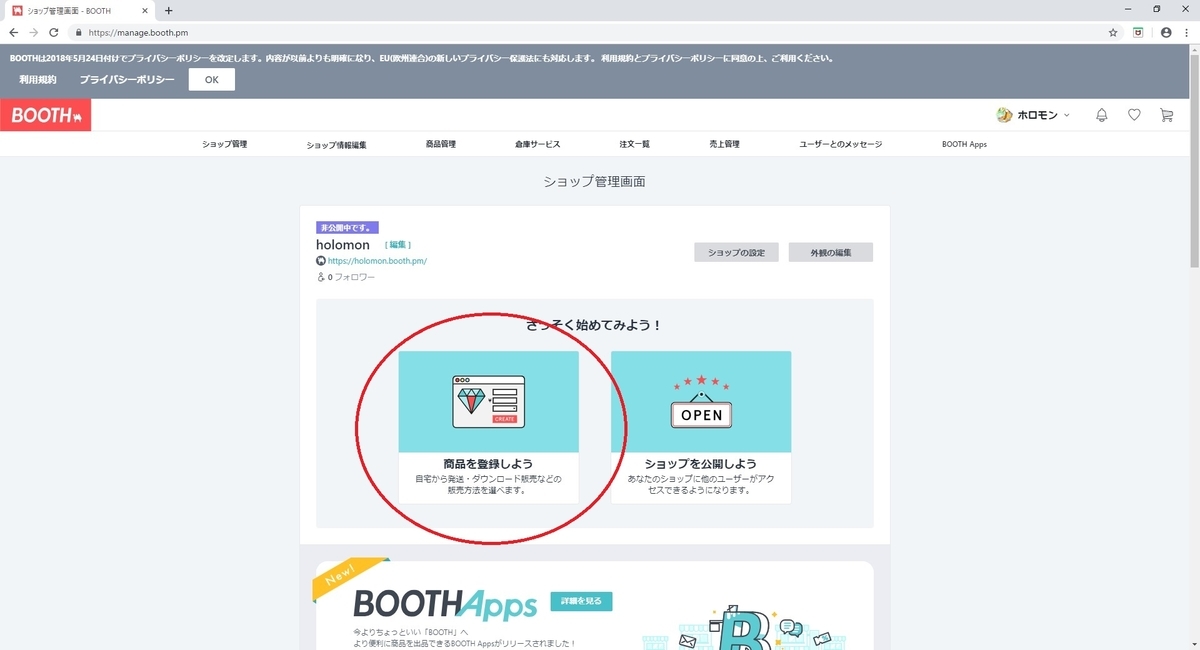Click ショップの設定 button
Image resolution: width=1200 pixels, height=650 pixels.
pos(736,252)
